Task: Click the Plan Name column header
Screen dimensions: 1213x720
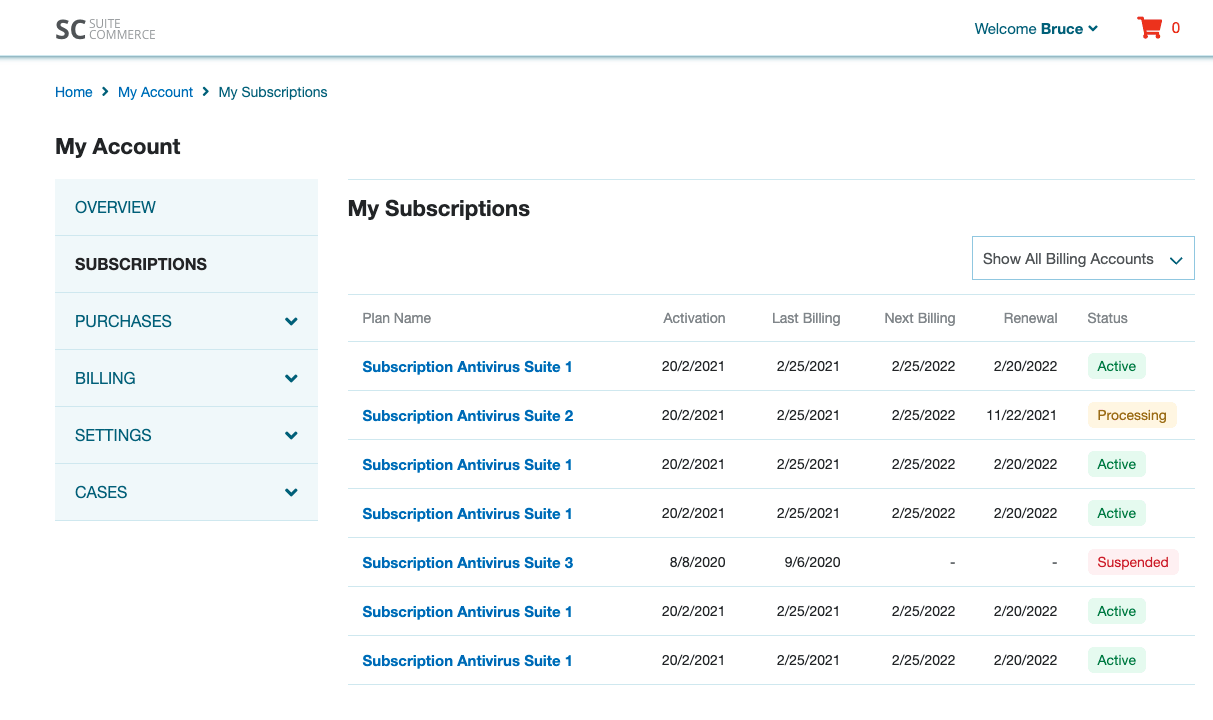Action: 397,318
